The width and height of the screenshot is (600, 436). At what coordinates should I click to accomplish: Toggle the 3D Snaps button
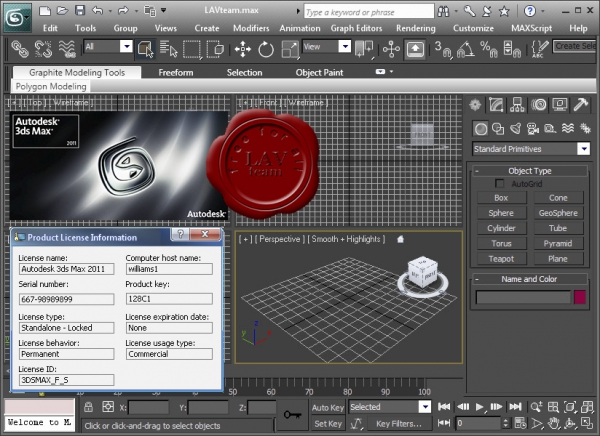point(442,49)
